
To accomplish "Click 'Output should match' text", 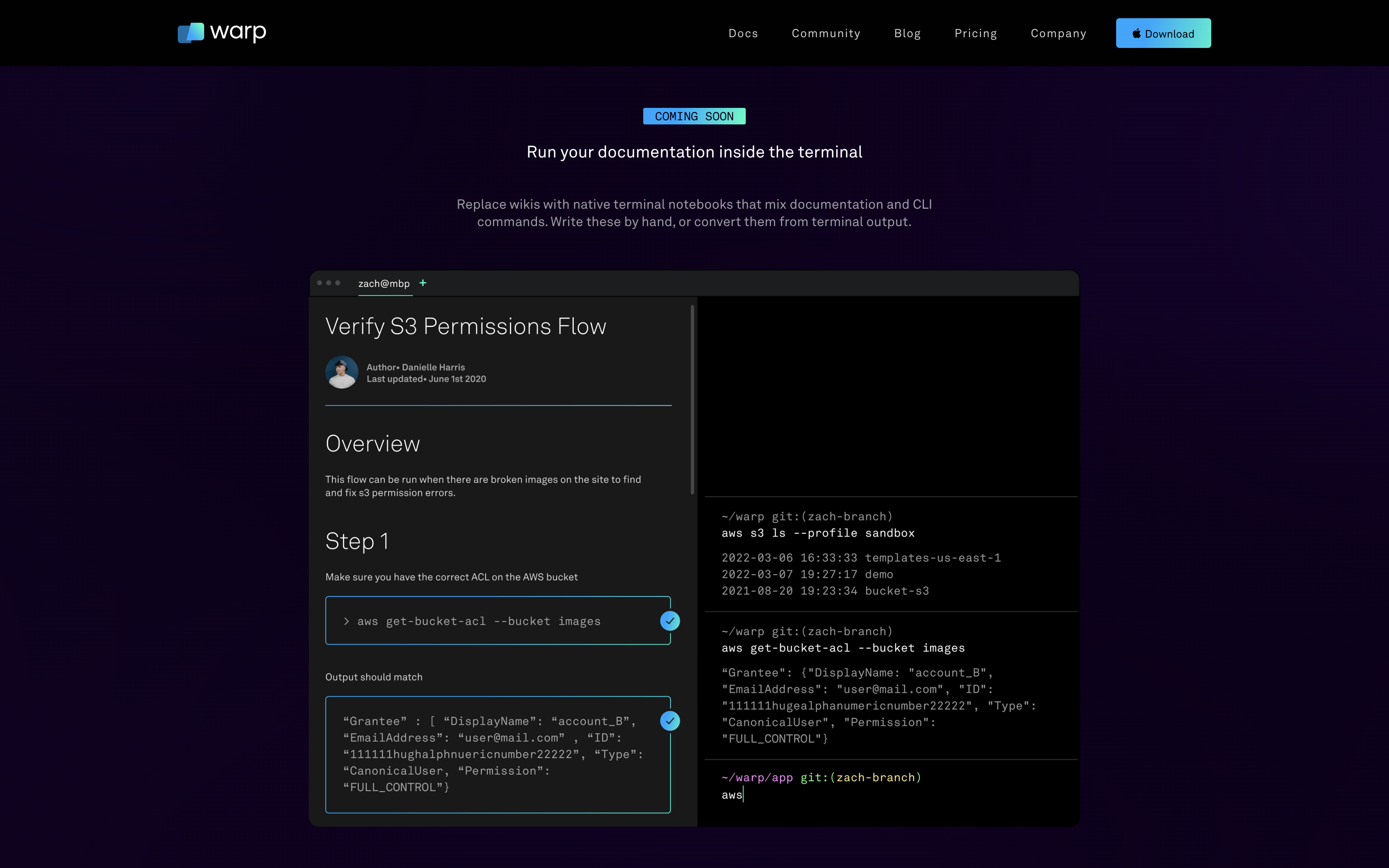I will click(x=374, y=677).
